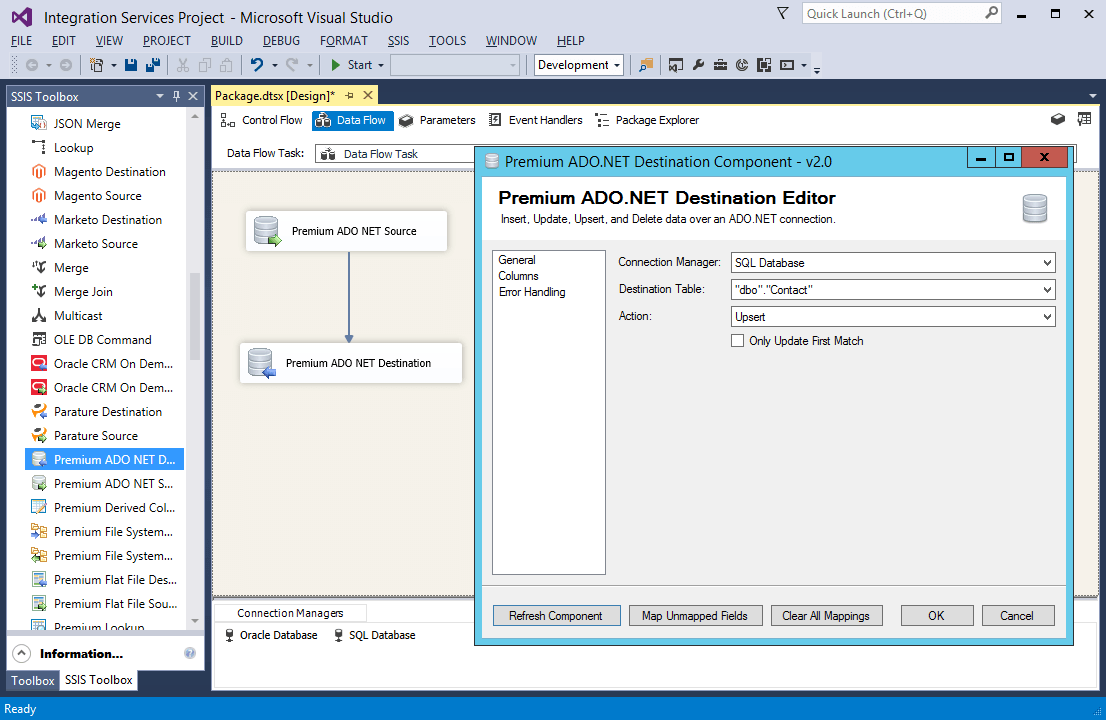Select Merge Join toolbox item
Image resolution: width=1106 pixels, height=720 pixels.
click(x=83, y=291)
